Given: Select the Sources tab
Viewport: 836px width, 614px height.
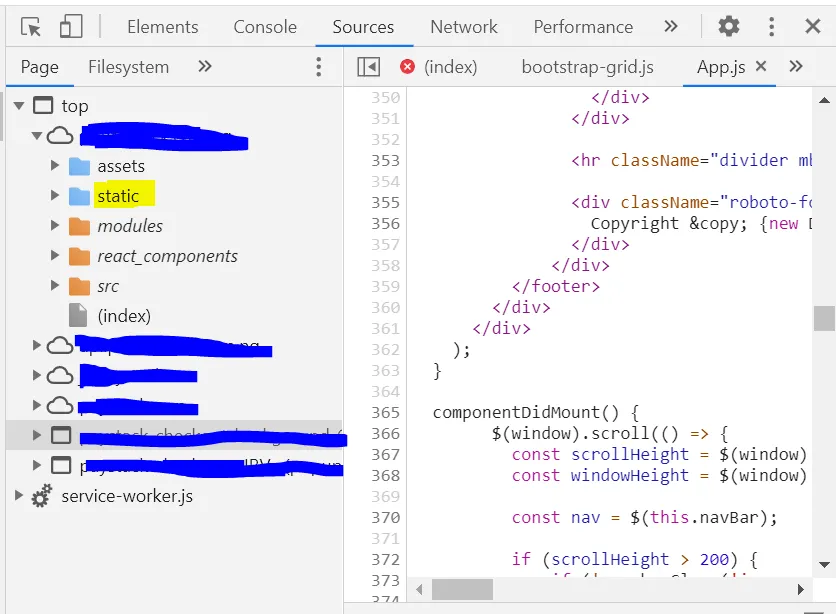Looking at the screenshot, I should [x=363, y=27].
